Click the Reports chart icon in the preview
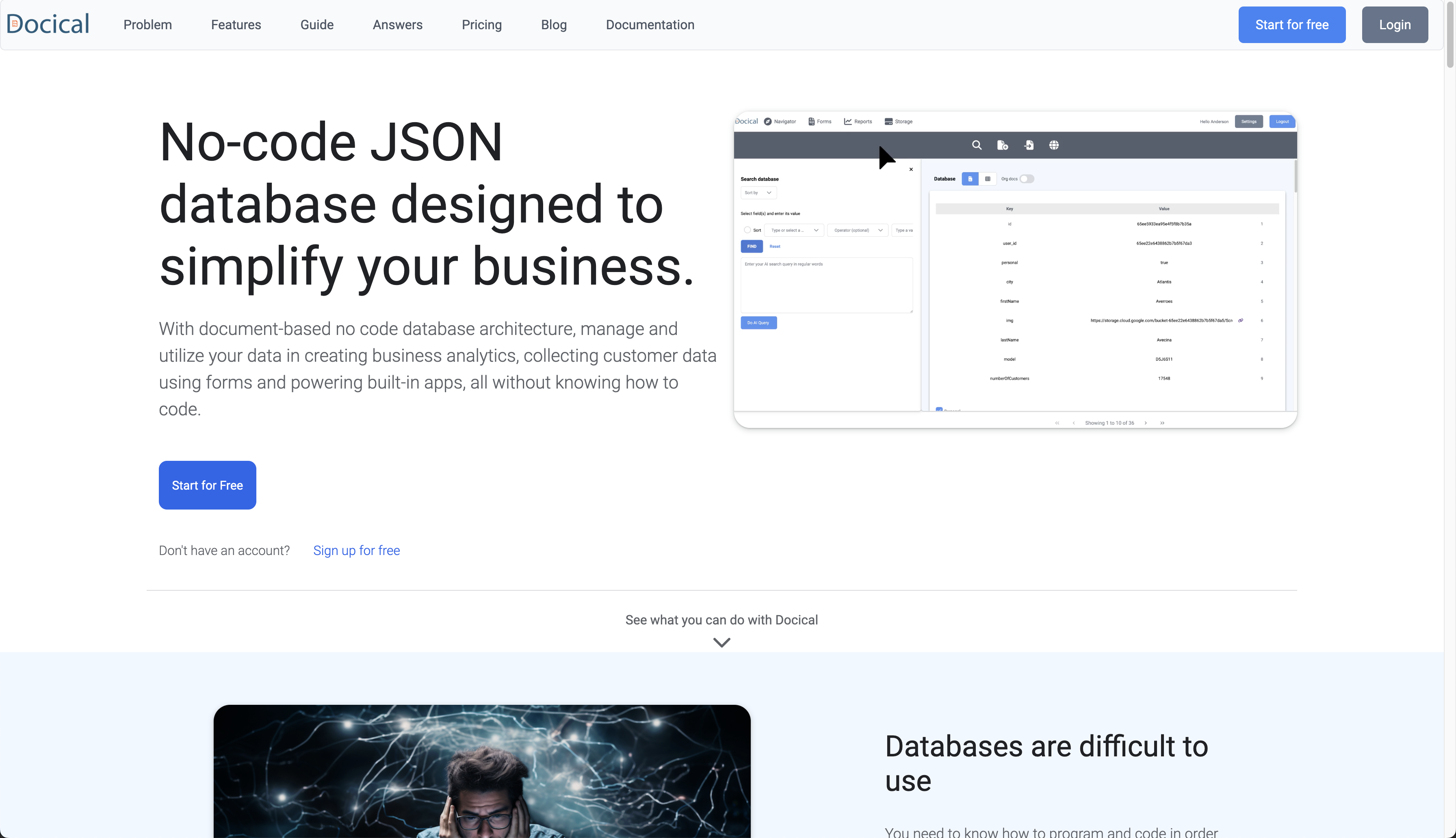Screen dimensions: 1456x838 pyautogui.click(x=847, y=121)
